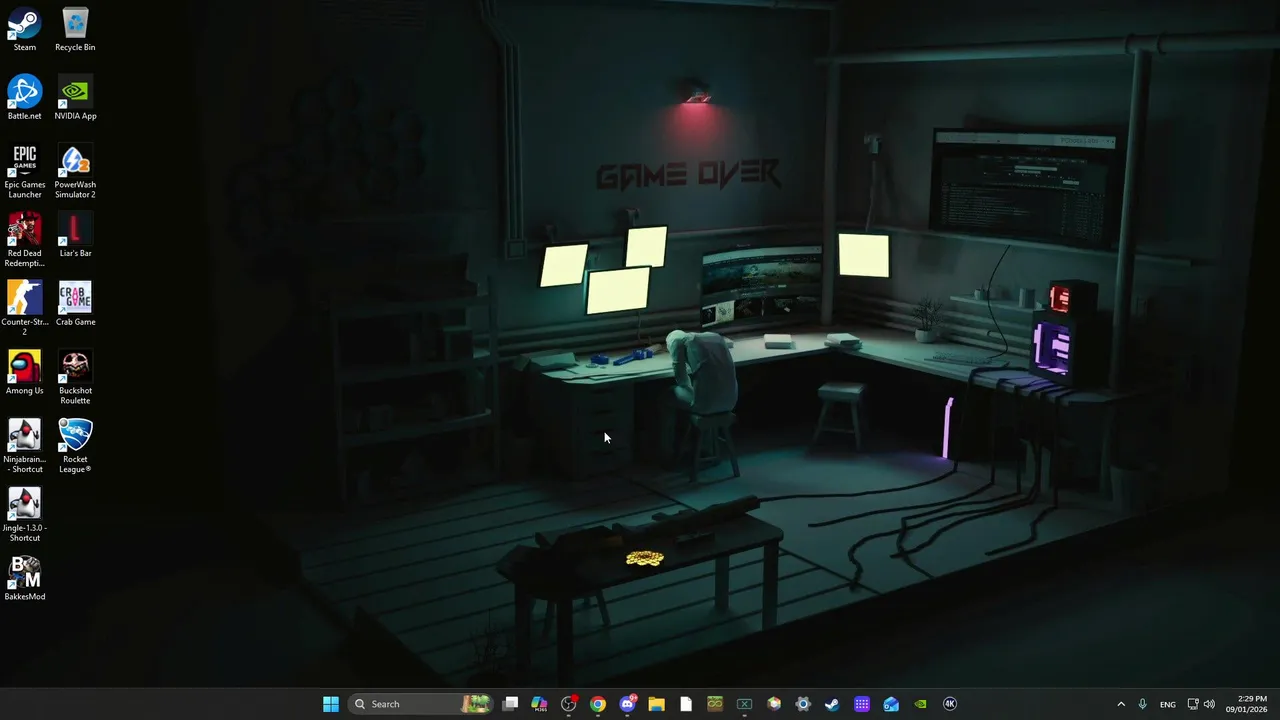
Task: Select the Rocket League shortcut
Action: [x=75, y=447]
